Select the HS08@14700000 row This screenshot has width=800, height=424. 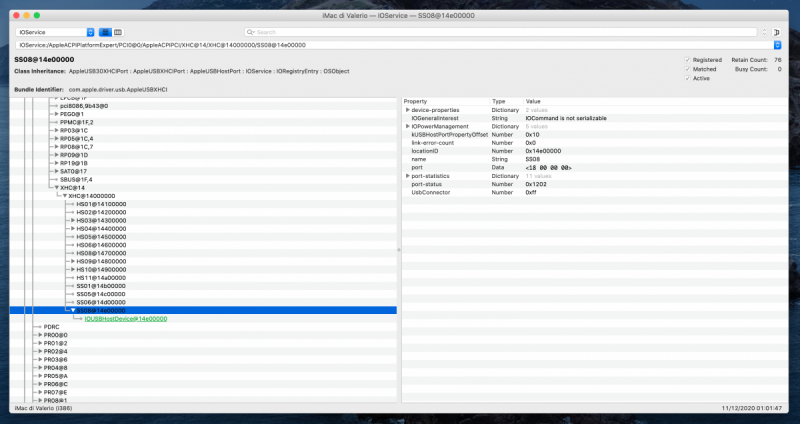pyautogui.click(x=203, y=253)
